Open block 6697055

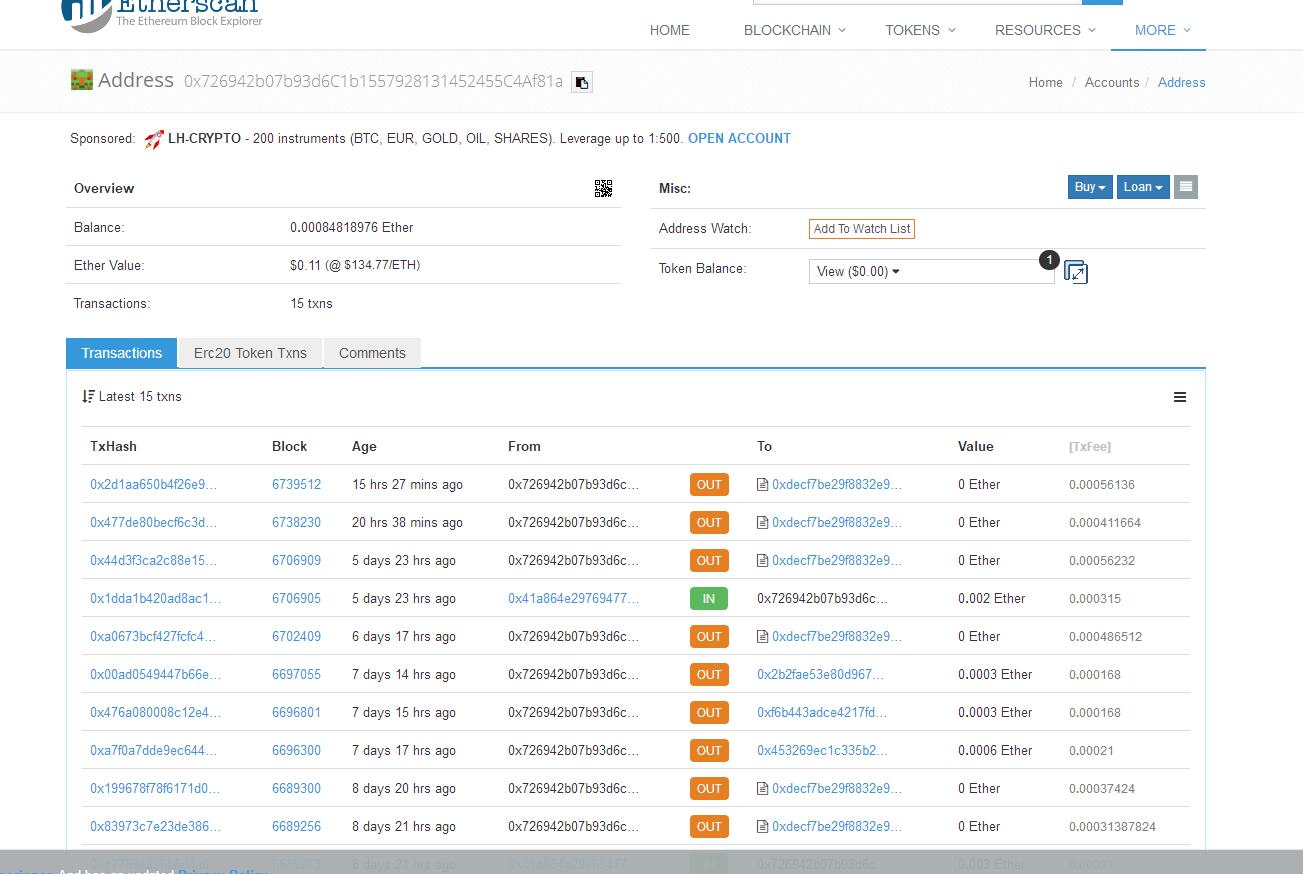click(296, 675)
